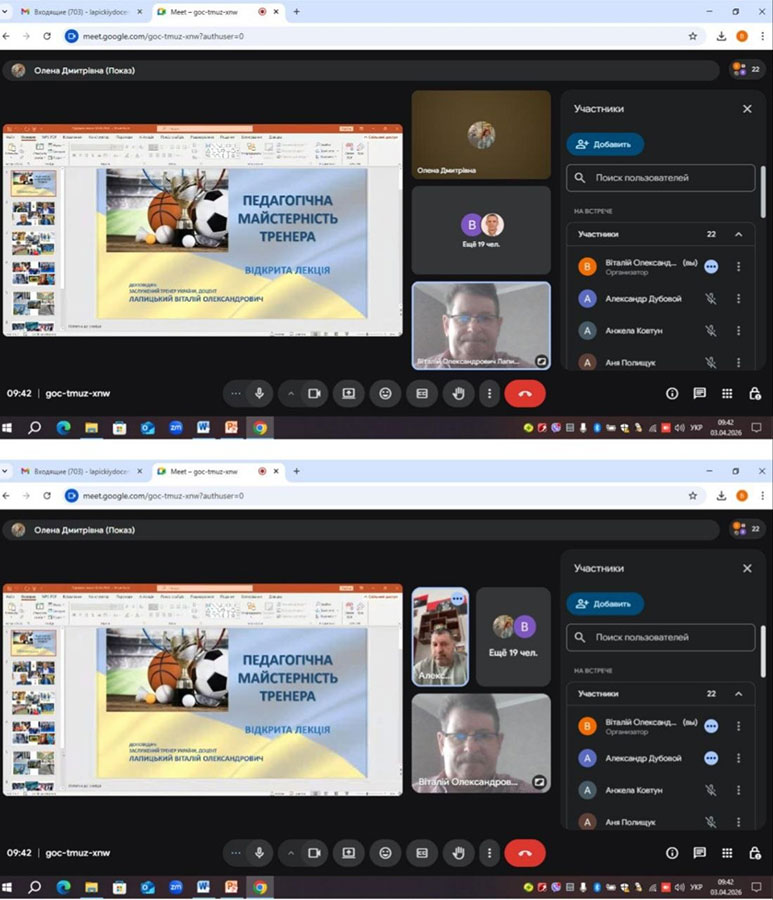
Task: Click participants panel scrollbar, bottom screenshot
Action: click(763, 652)
